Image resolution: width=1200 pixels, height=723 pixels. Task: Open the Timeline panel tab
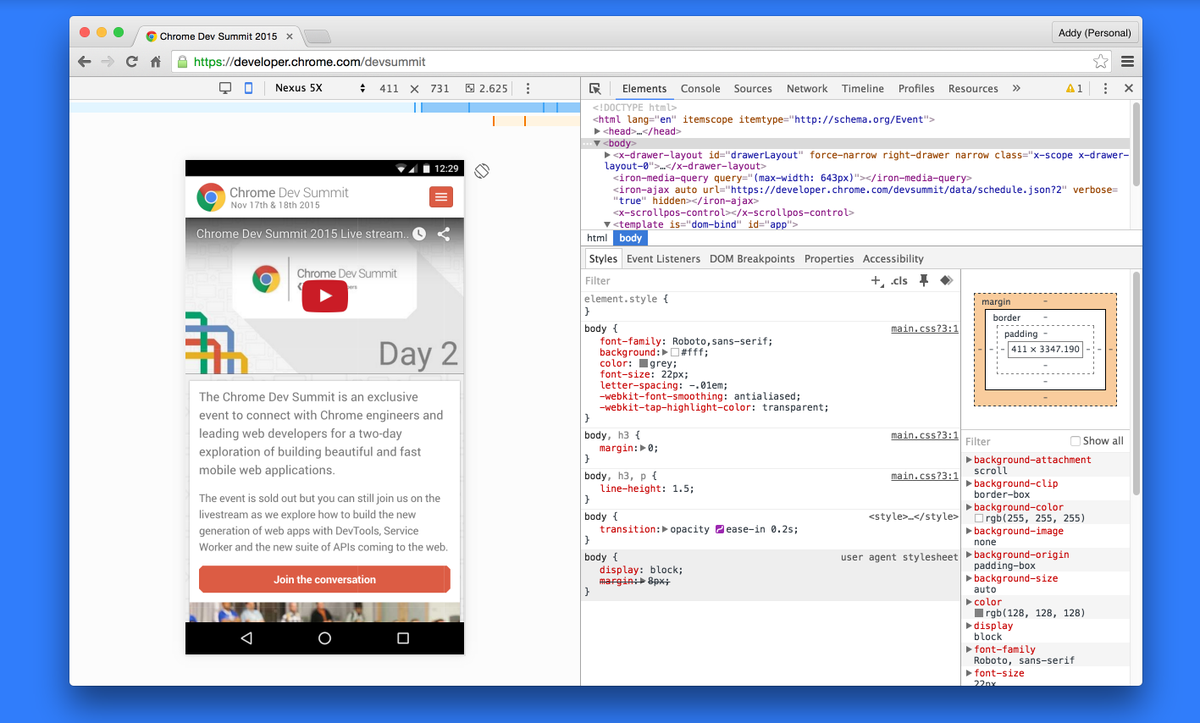click(862, 88)
